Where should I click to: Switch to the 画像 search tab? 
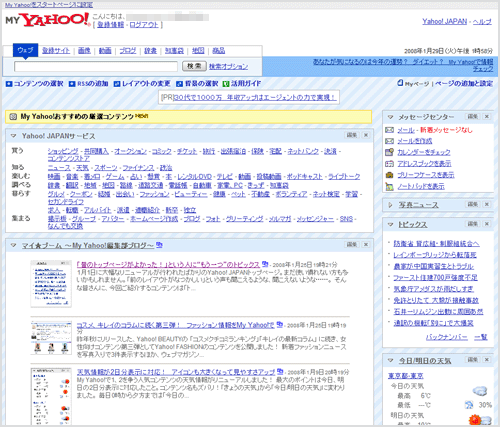(x=84, y=51)
